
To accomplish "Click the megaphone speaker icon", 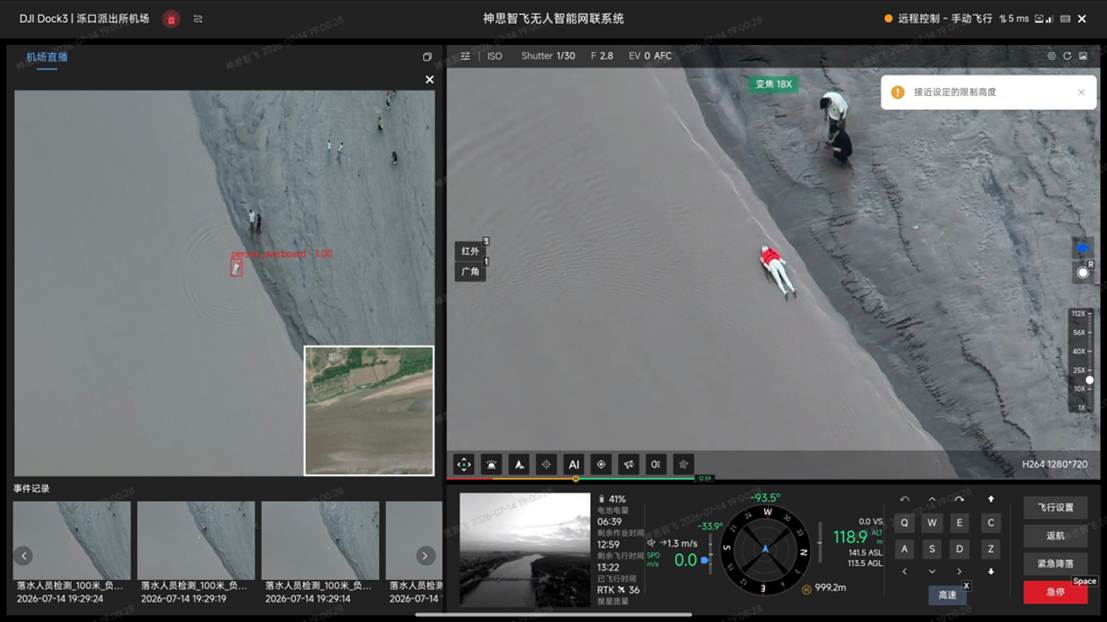I will [x=628, y=465].
